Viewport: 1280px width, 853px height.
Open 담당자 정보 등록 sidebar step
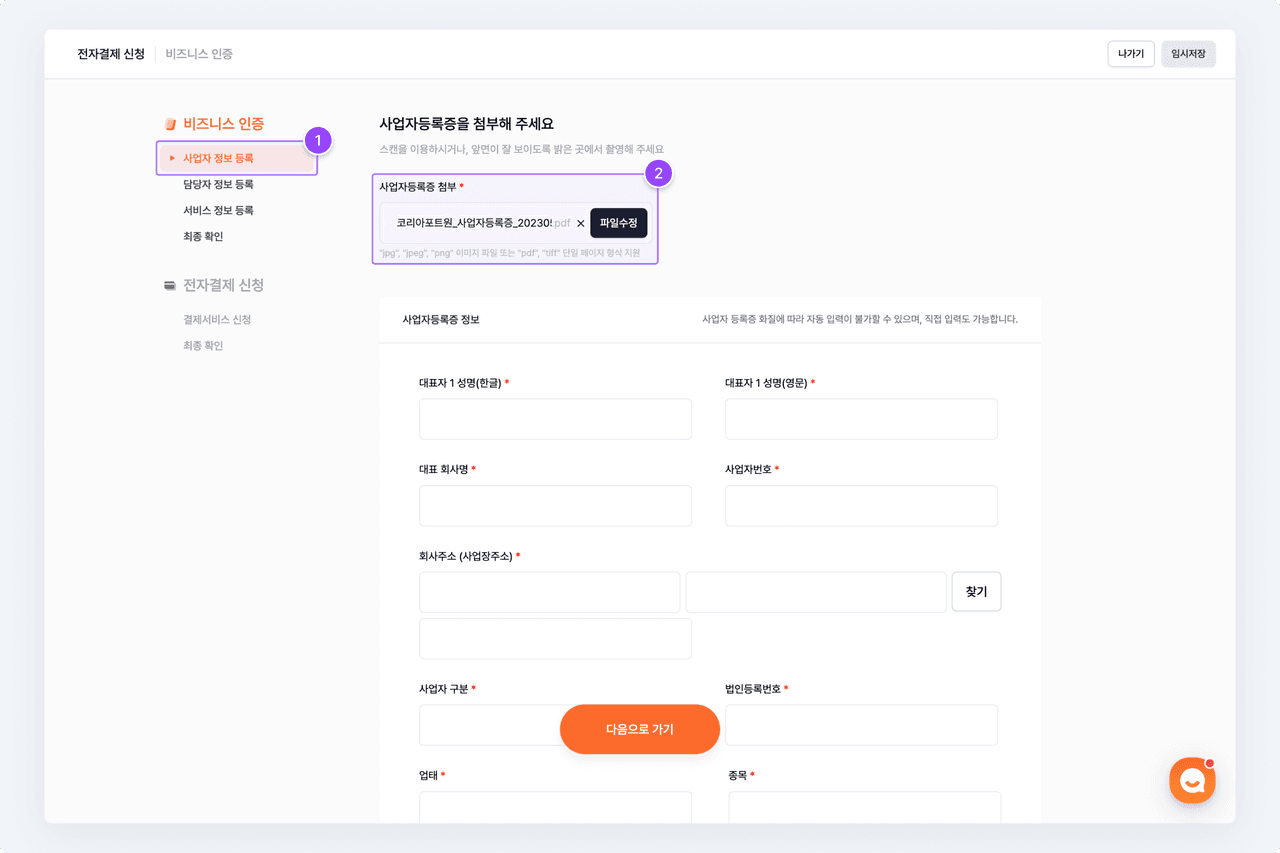(218, 184)
